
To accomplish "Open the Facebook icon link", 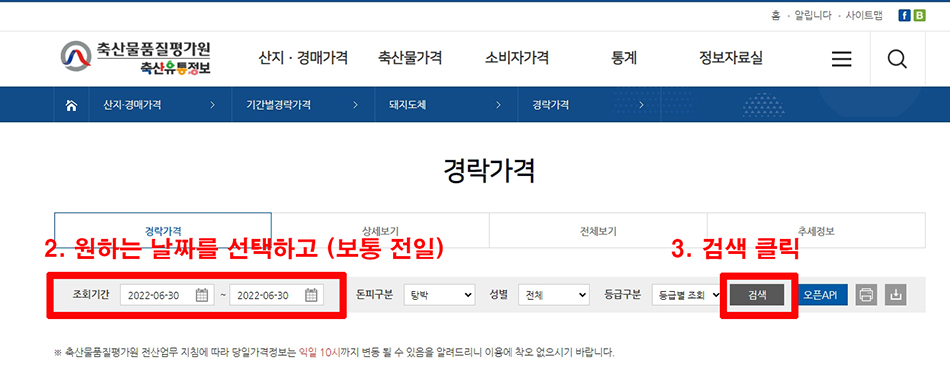I will 904,16.
